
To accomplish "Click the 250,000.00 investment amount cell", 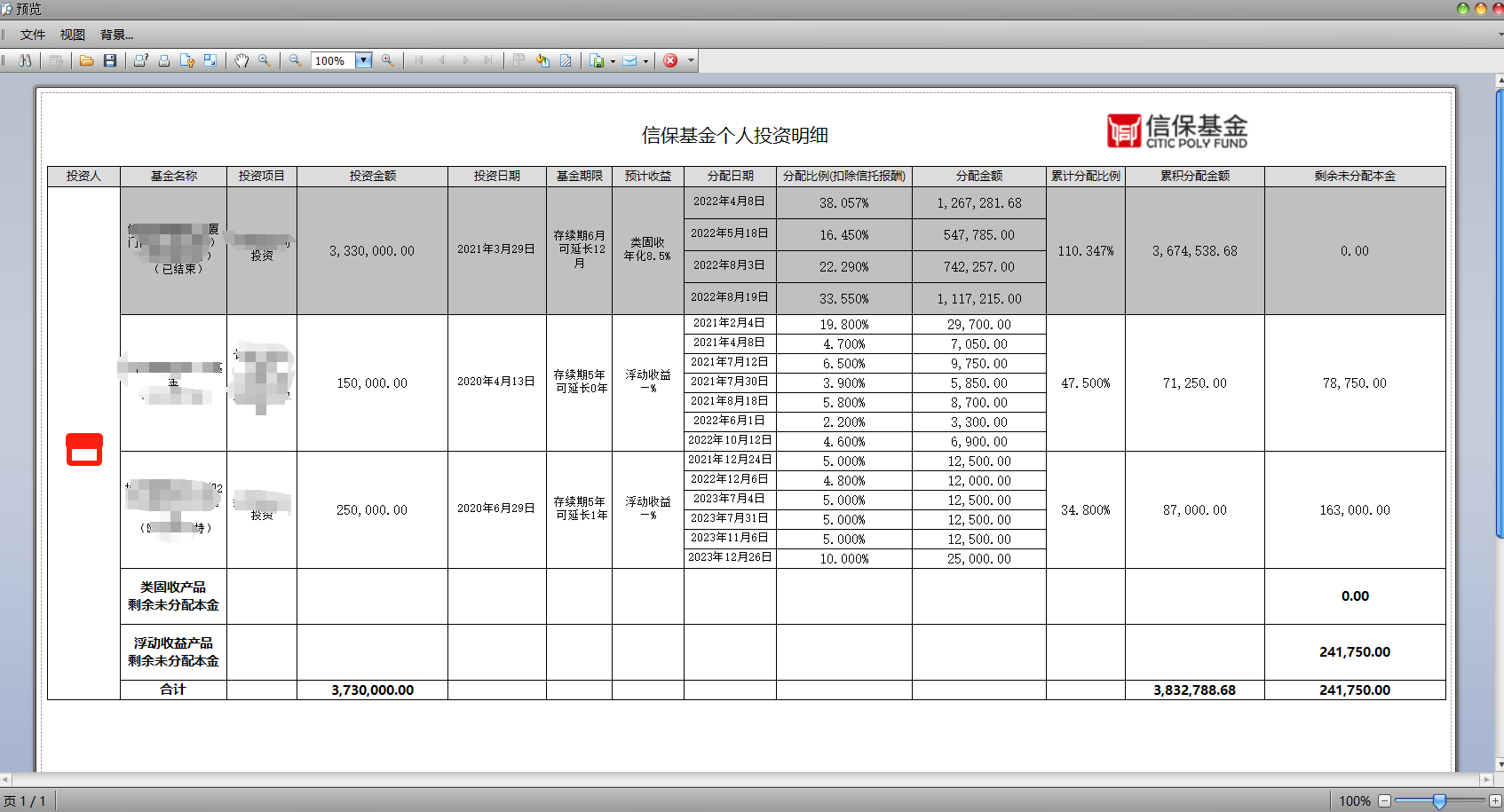I will [372, 510].
